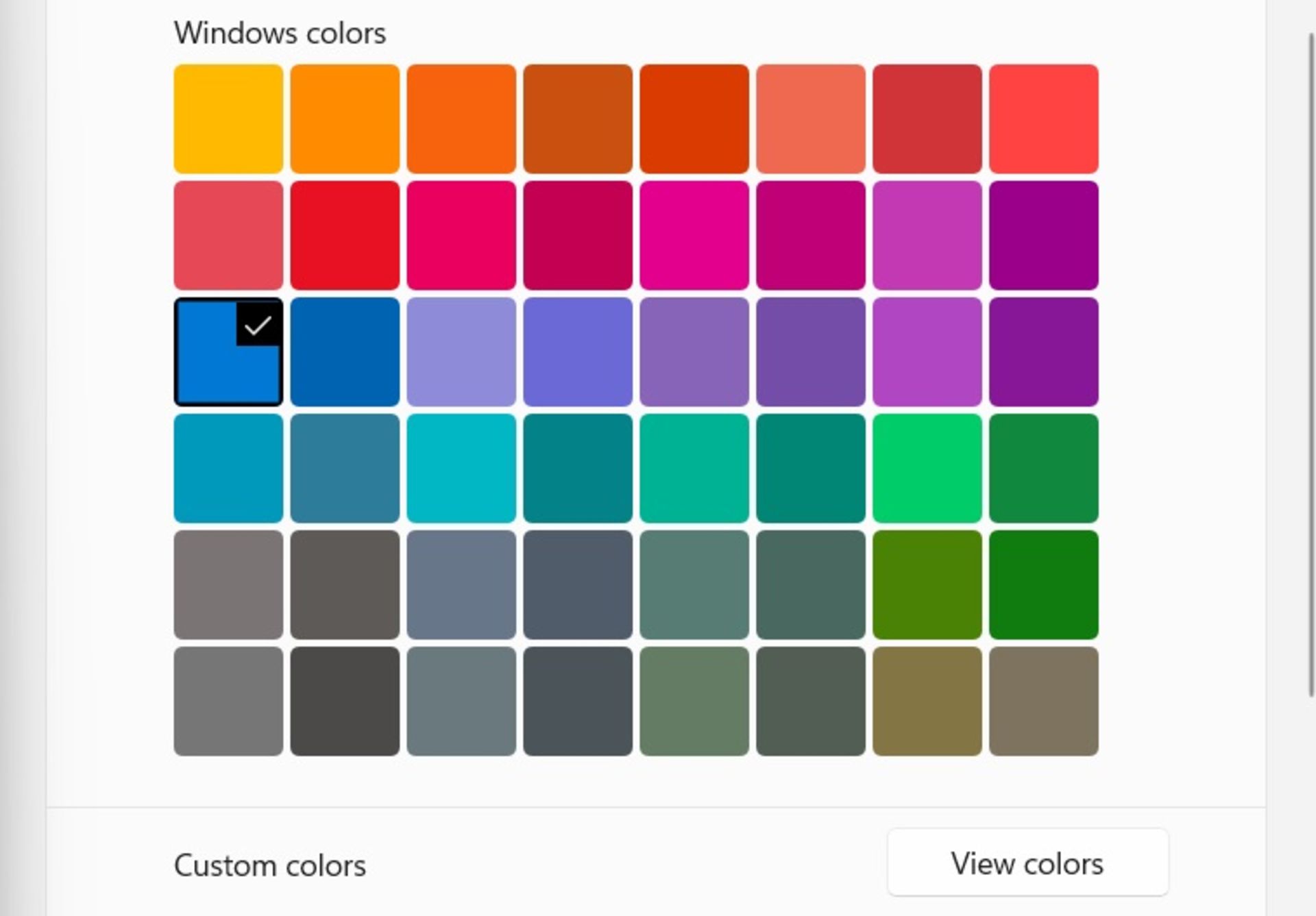
Task: Choose the light lavender periwinkle swatch
Action: tap(461, 351)
